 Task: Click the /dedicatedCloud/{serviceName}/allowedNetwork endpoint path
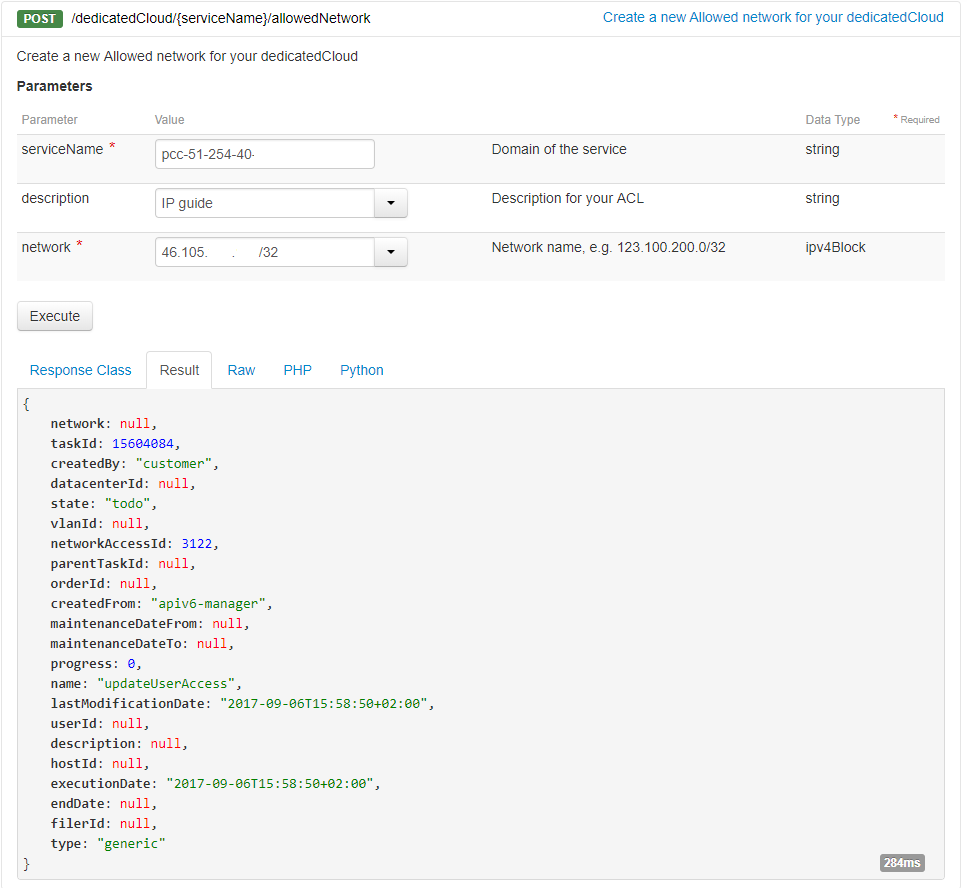pyautogui.click(x=221, y=18)
